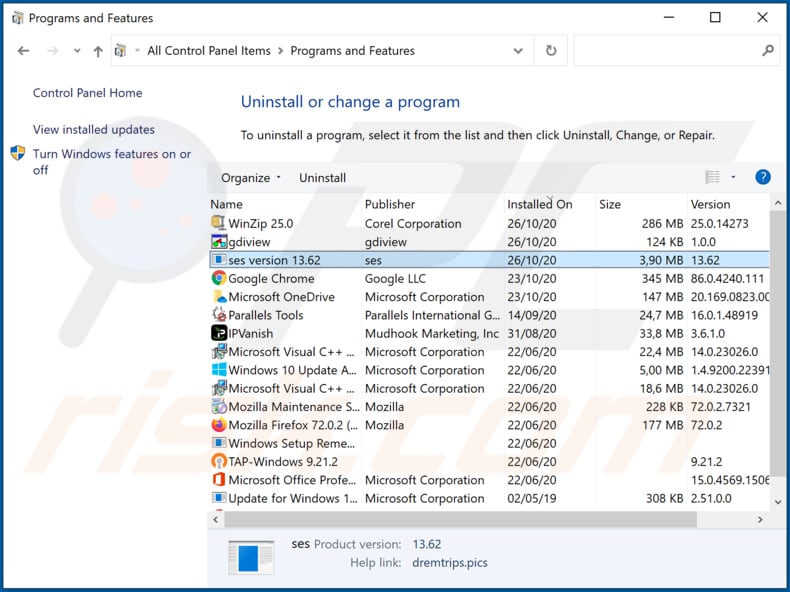Viewport: 790px width, 592px height.
Task: Click the WinZip 25.0 program icon
Action: click(x=219, y=223)
